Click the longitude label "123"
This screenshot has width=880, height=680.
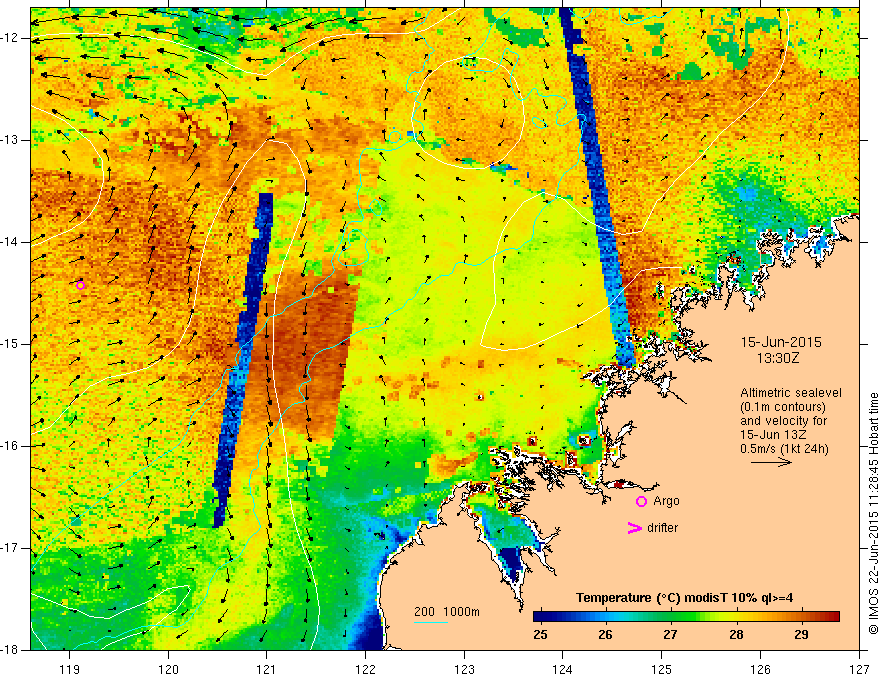coord(464,669)
